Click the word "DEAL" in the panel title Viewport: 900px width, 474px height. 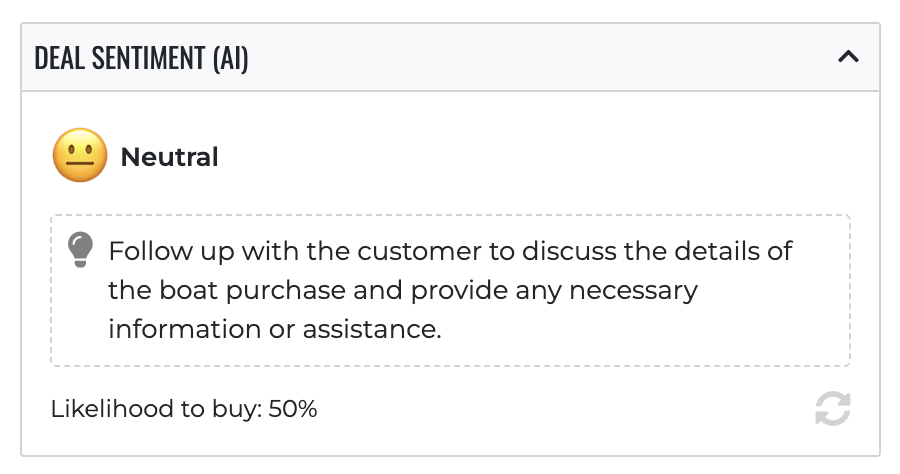pos(57,58)
